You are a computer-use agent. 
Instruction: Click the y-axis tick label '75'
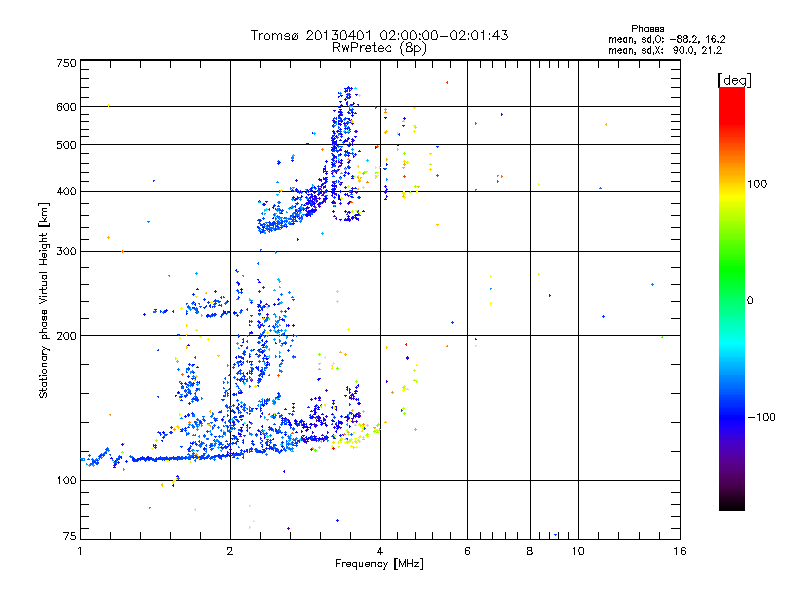tap(70, 536)
